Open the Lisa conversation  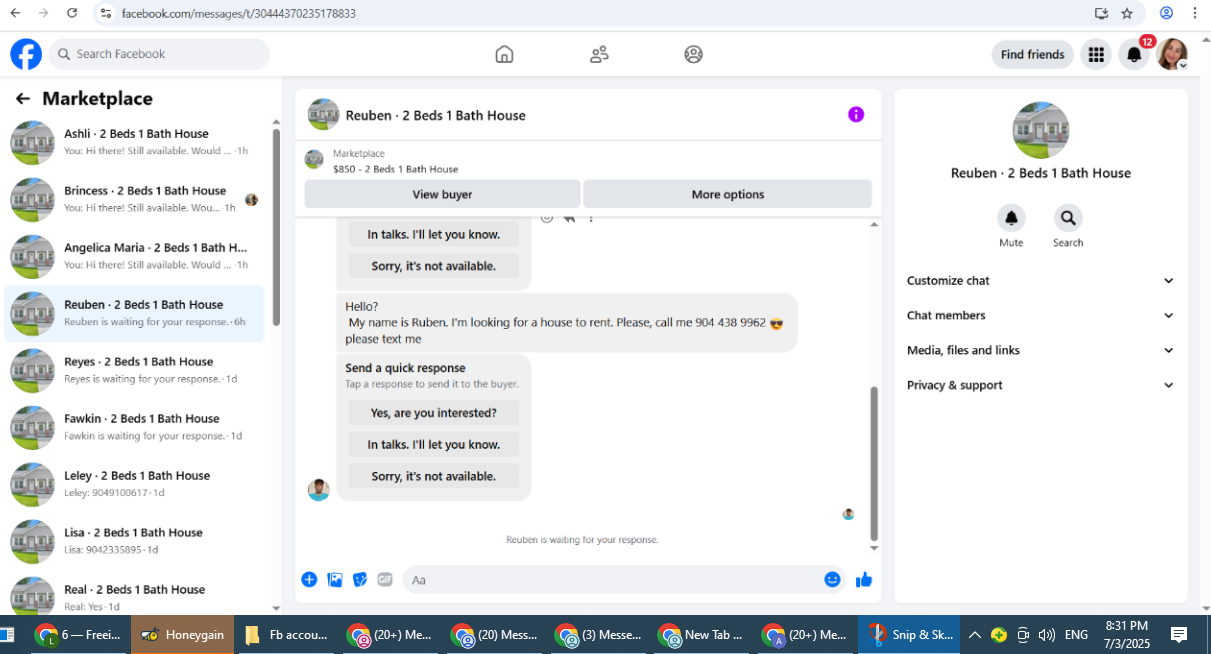(135, 541)
